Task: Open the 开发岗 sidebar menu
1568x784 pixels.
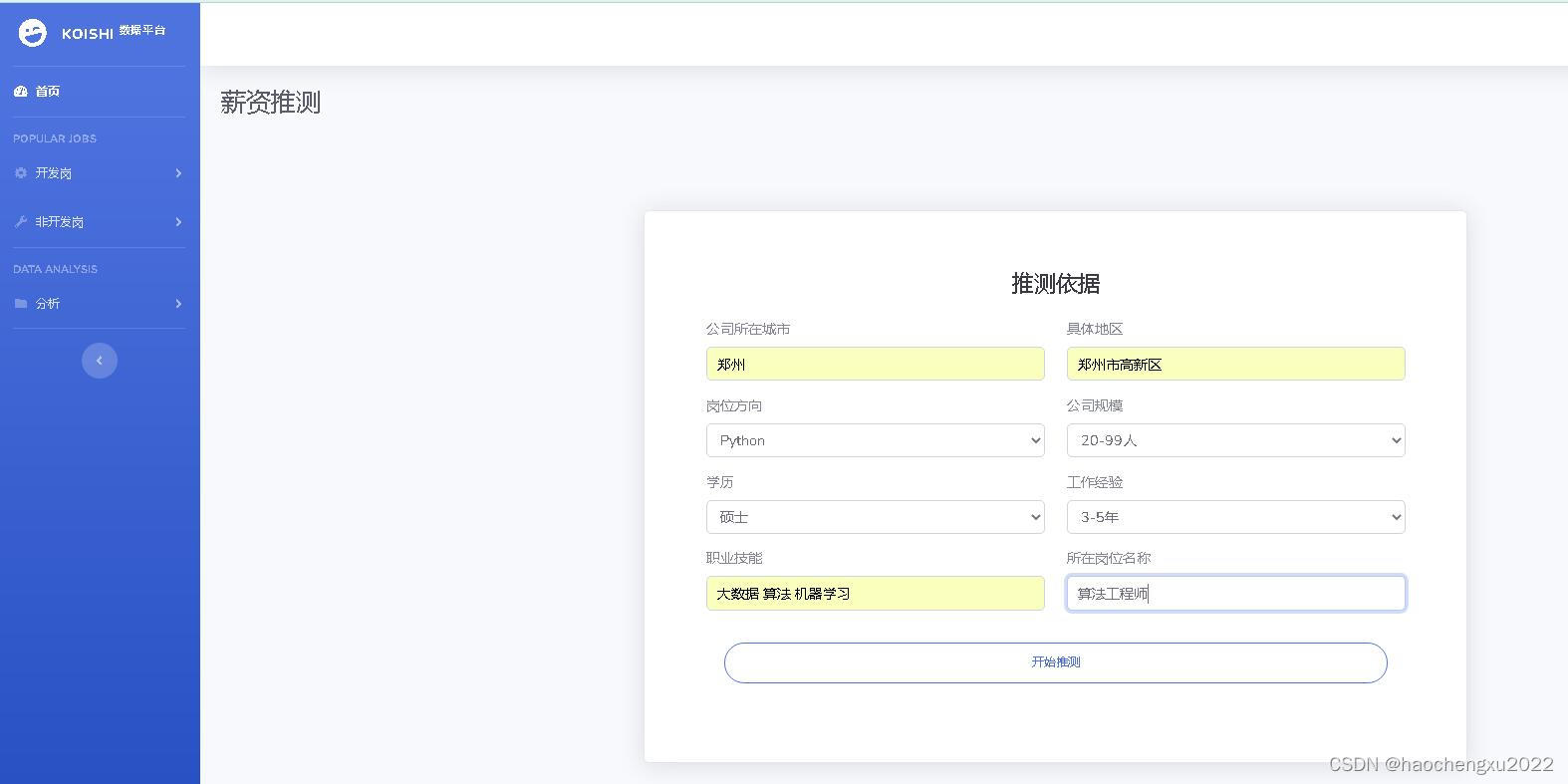Action: (x=100, y=173)
